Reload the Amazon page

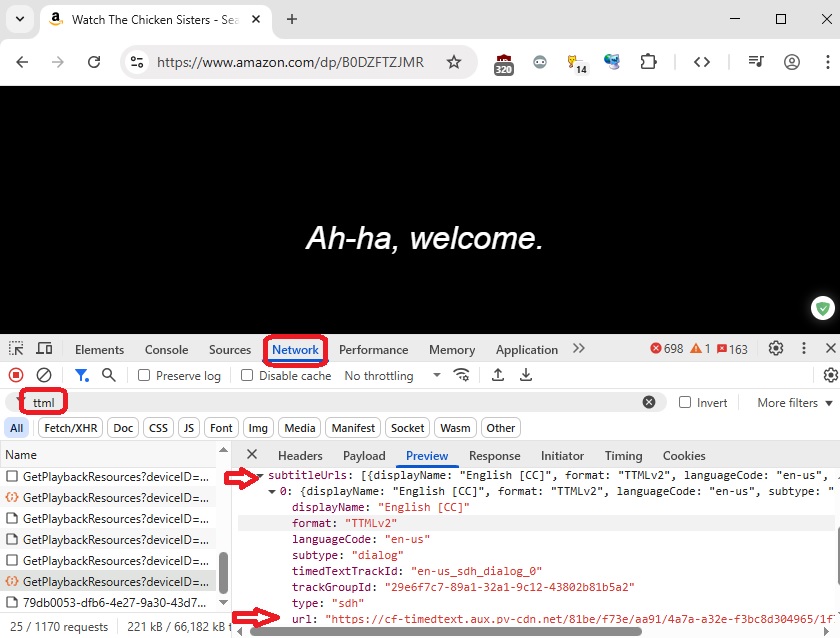(x=94, y=62)
